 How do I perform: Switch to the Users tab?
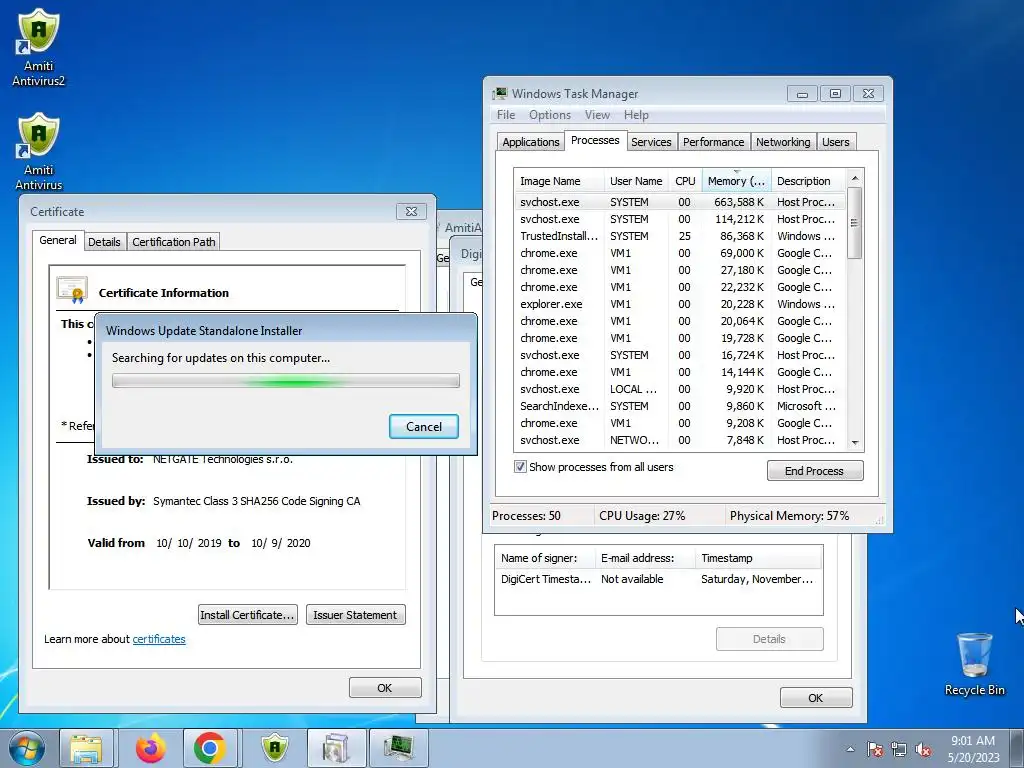click(836, 142)
